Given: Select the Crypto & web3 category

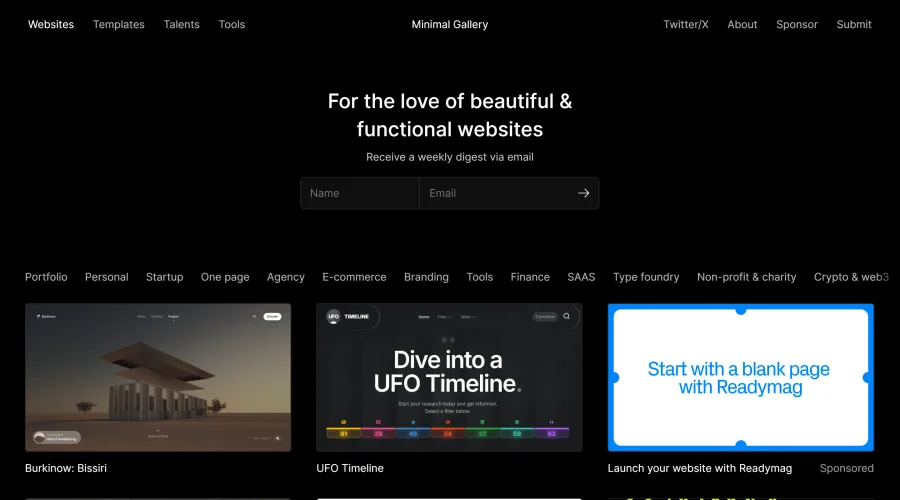Looking at the screenshot, I should click(x=851, y=277).
